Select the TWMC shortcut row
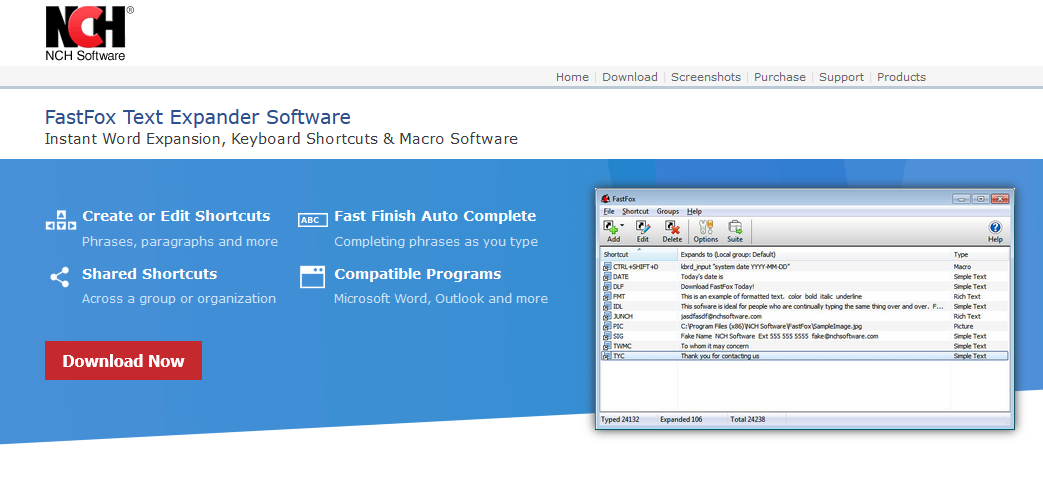The height and width of the screenshot is (487, 1043). [805, 346]
